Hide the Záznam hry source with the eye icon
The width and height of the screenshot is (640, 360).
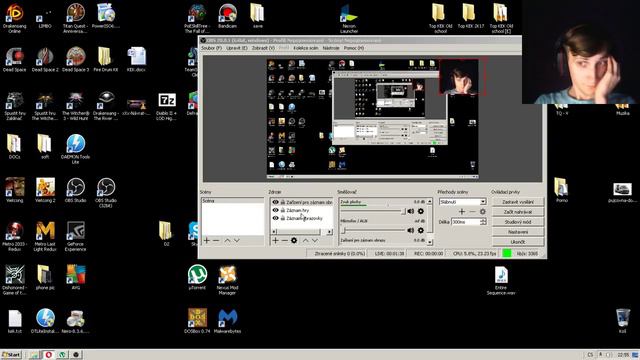tap(276, 210)
